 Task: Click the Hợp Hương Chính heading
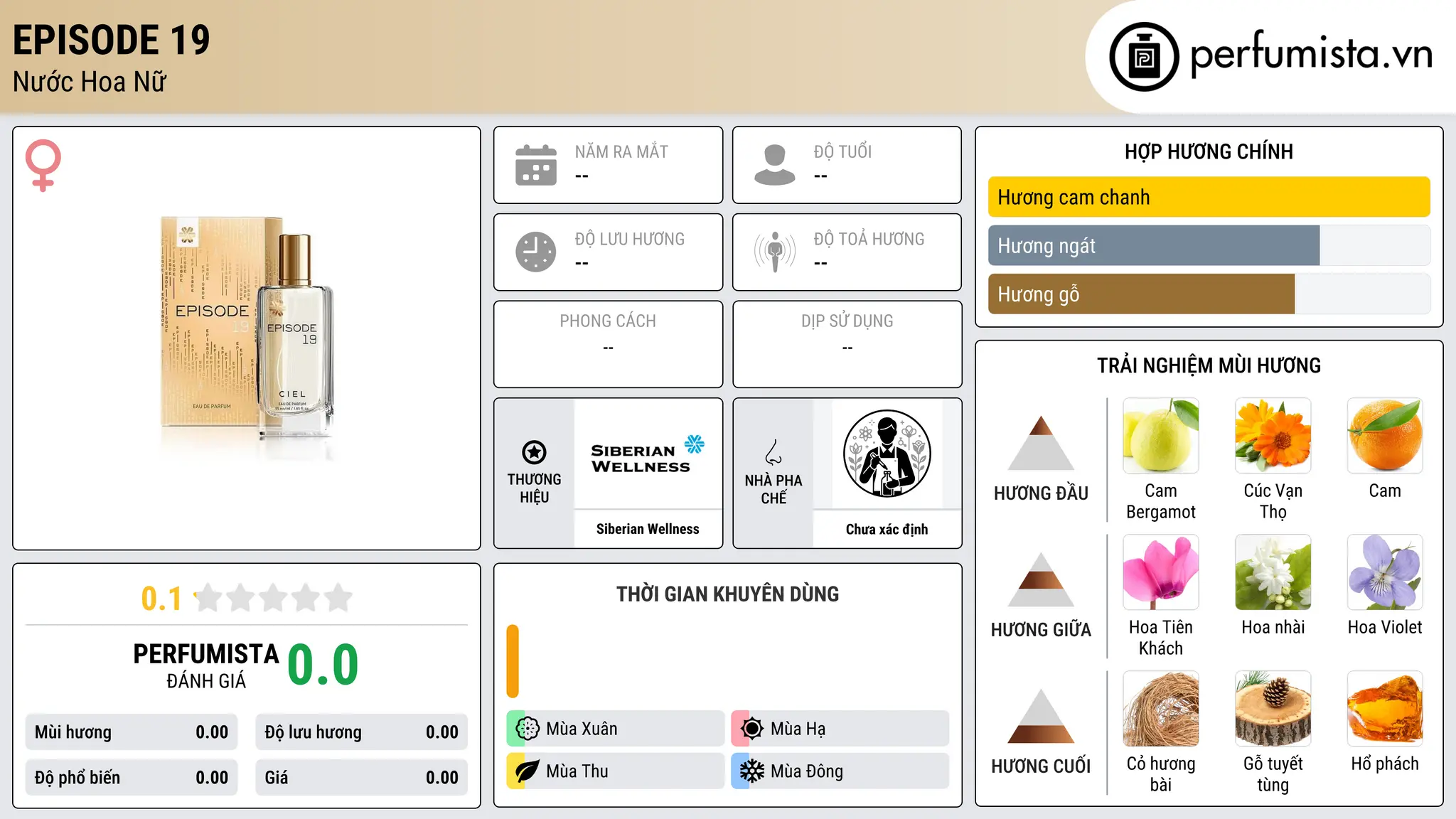(1209, 151)
